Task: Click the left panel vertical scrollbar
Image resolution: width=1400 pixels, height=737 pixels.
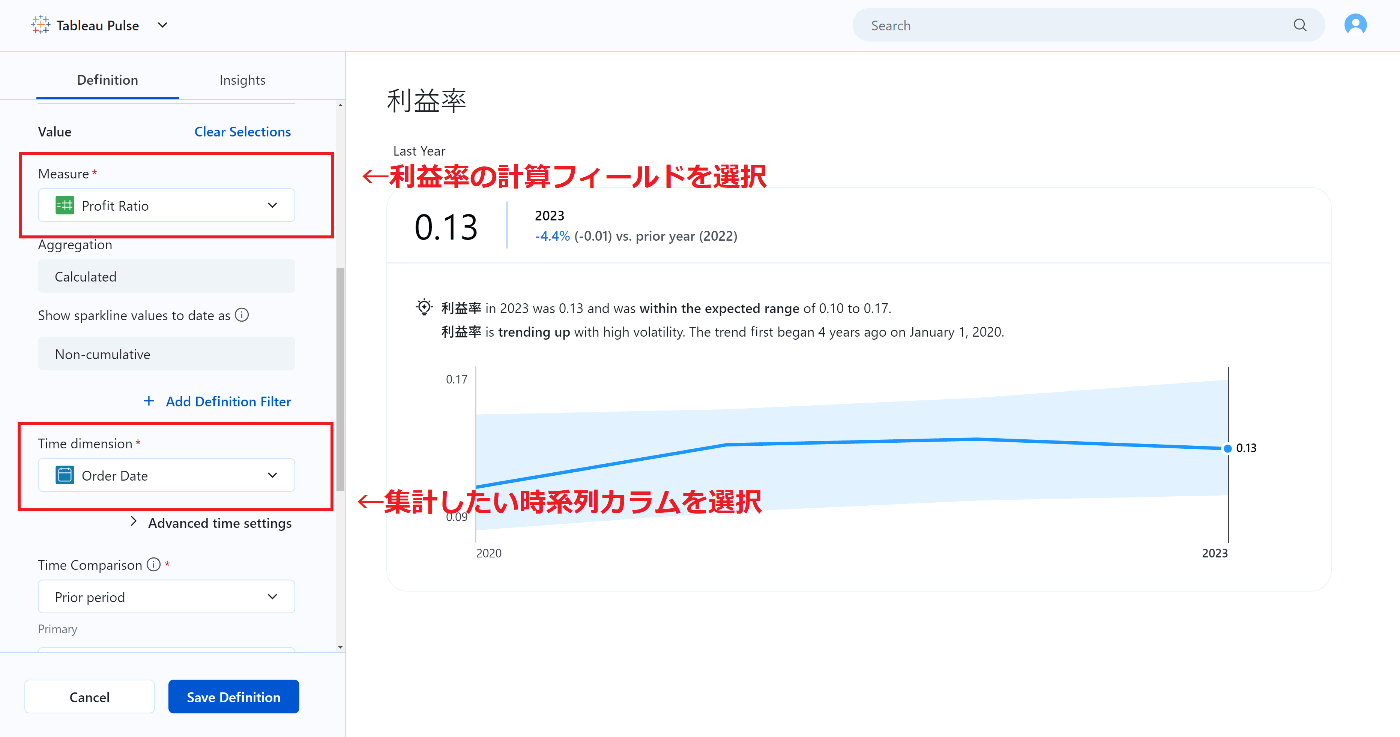Action: (x=340, y=378)
